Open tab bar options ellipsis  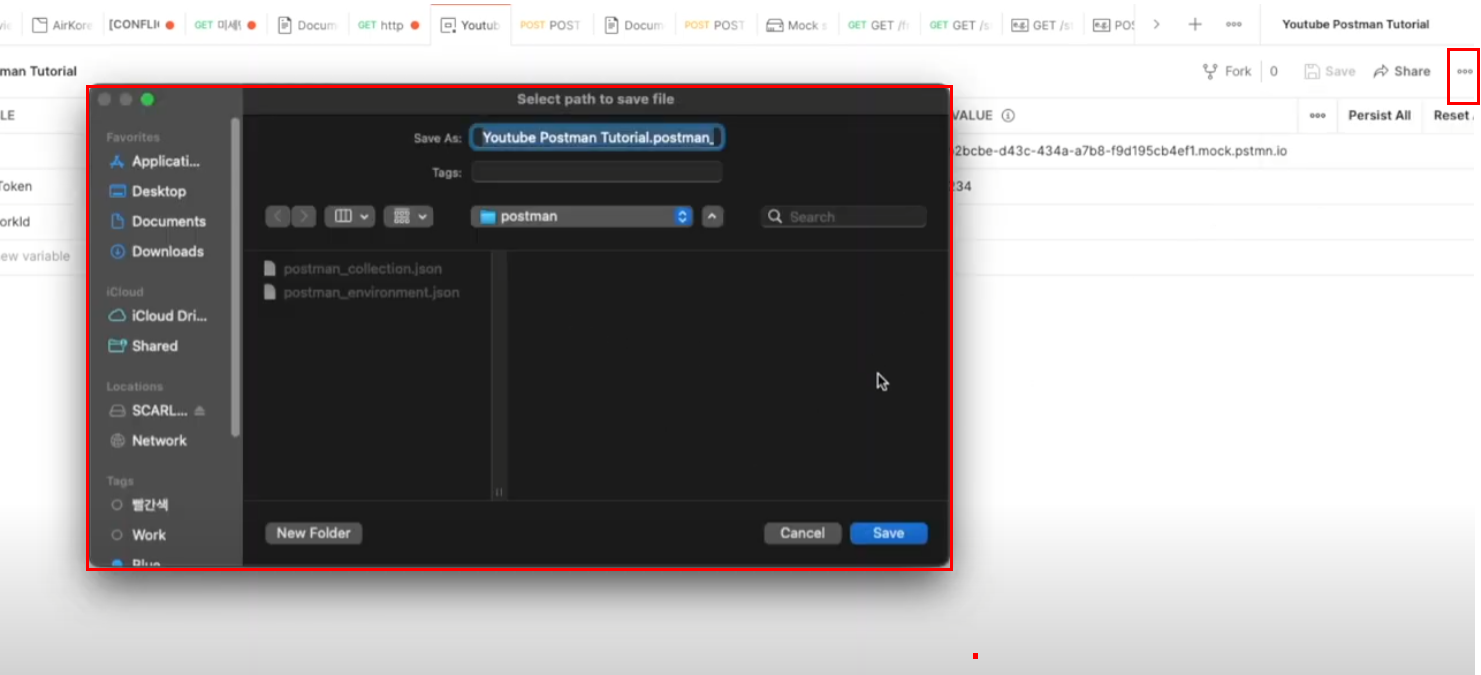[1234, 24]
